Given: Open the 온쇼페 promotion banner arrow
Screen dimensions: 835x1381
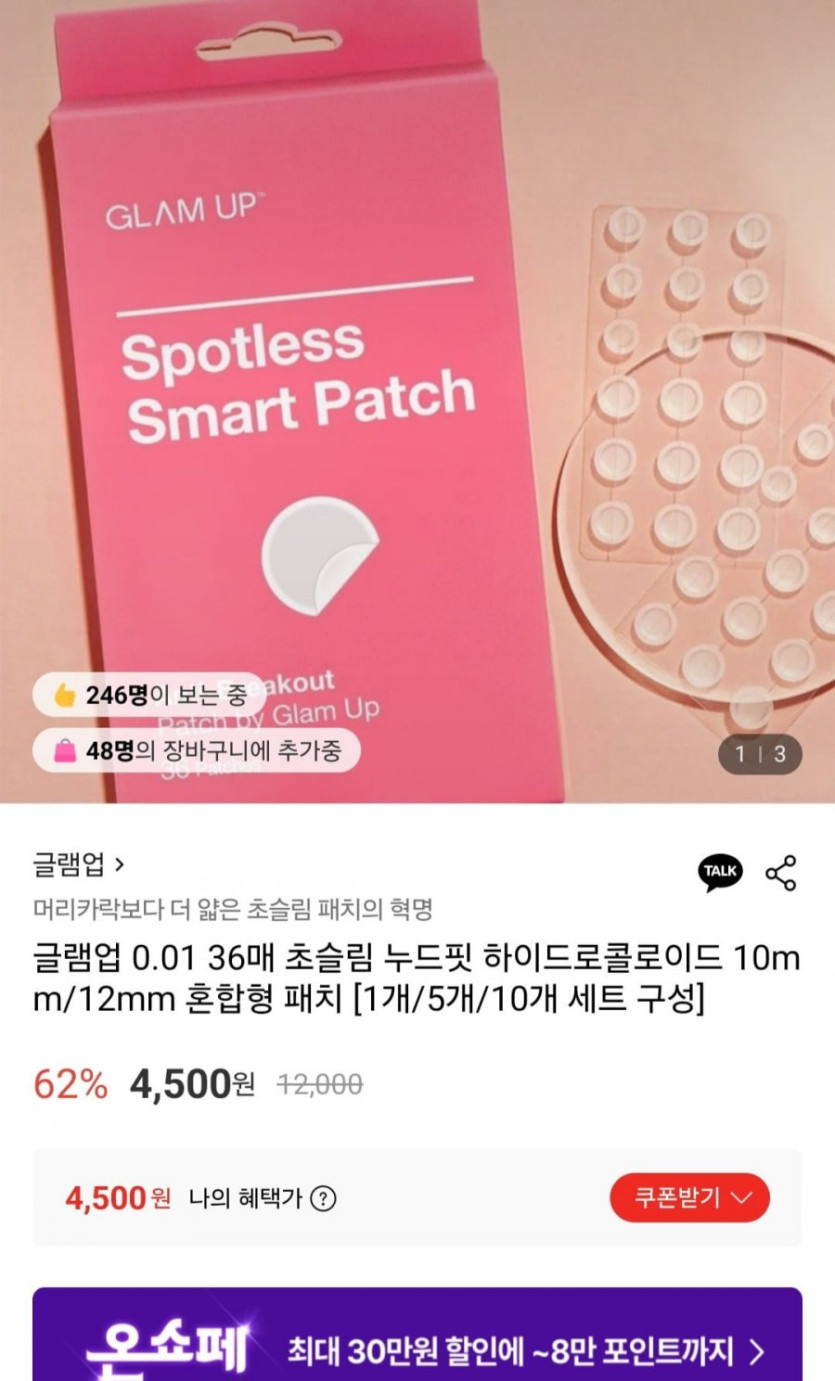Looking at the screenshot, I should click(757, 1352).
